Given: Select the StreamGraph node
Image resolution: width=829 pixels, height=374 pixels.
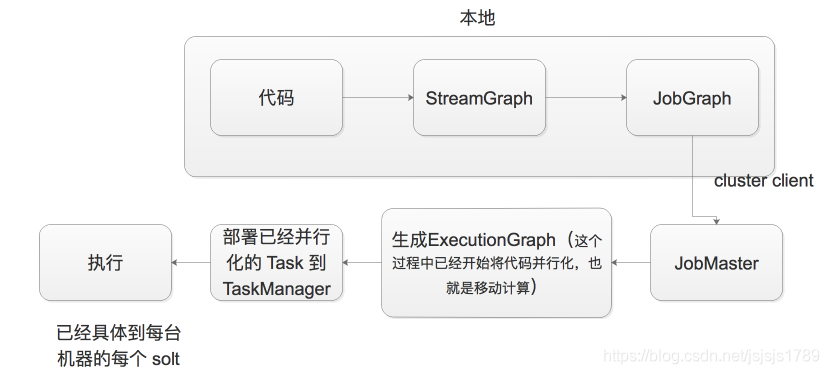Looking at the screenshot, I should pyautogui.click(x=479, y=97).
